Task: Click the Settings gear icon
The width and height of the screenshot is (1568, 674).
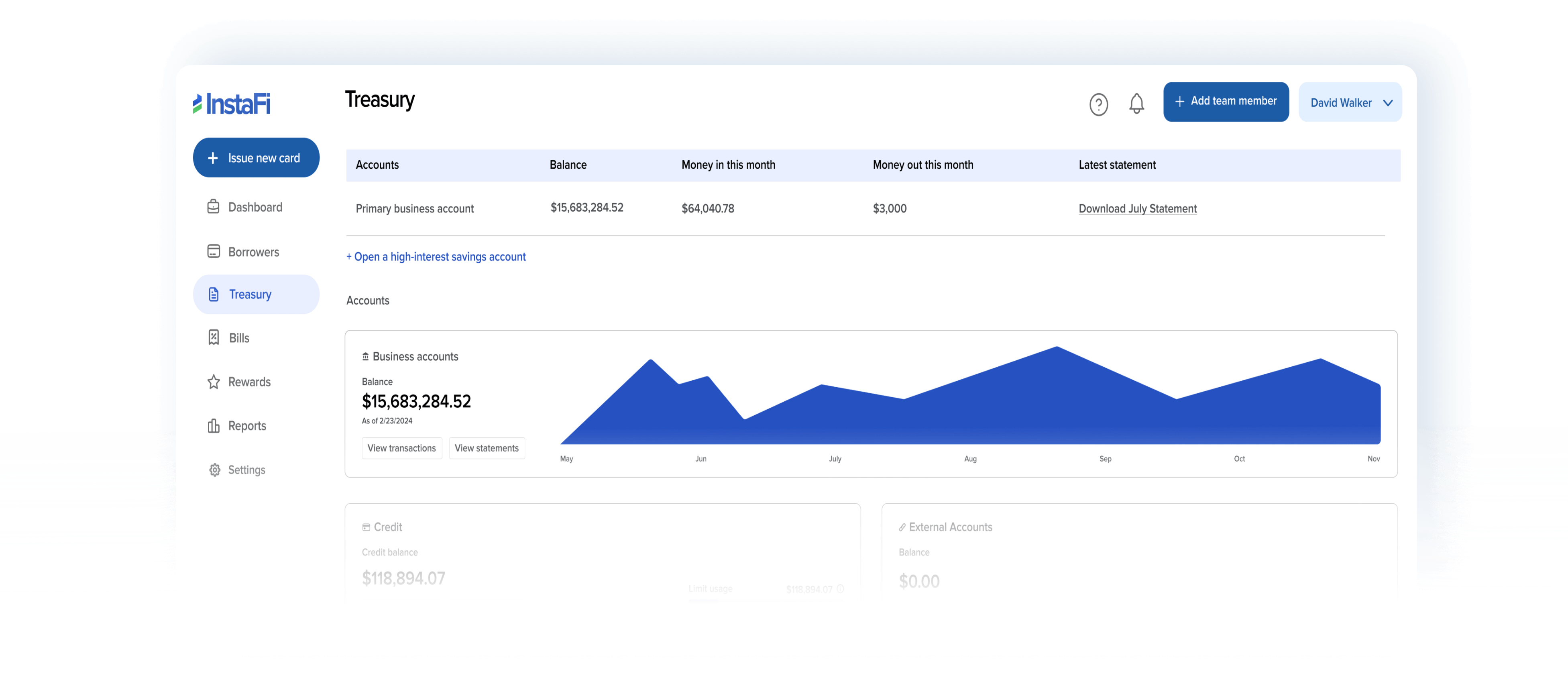Action: tap(214, 470)
